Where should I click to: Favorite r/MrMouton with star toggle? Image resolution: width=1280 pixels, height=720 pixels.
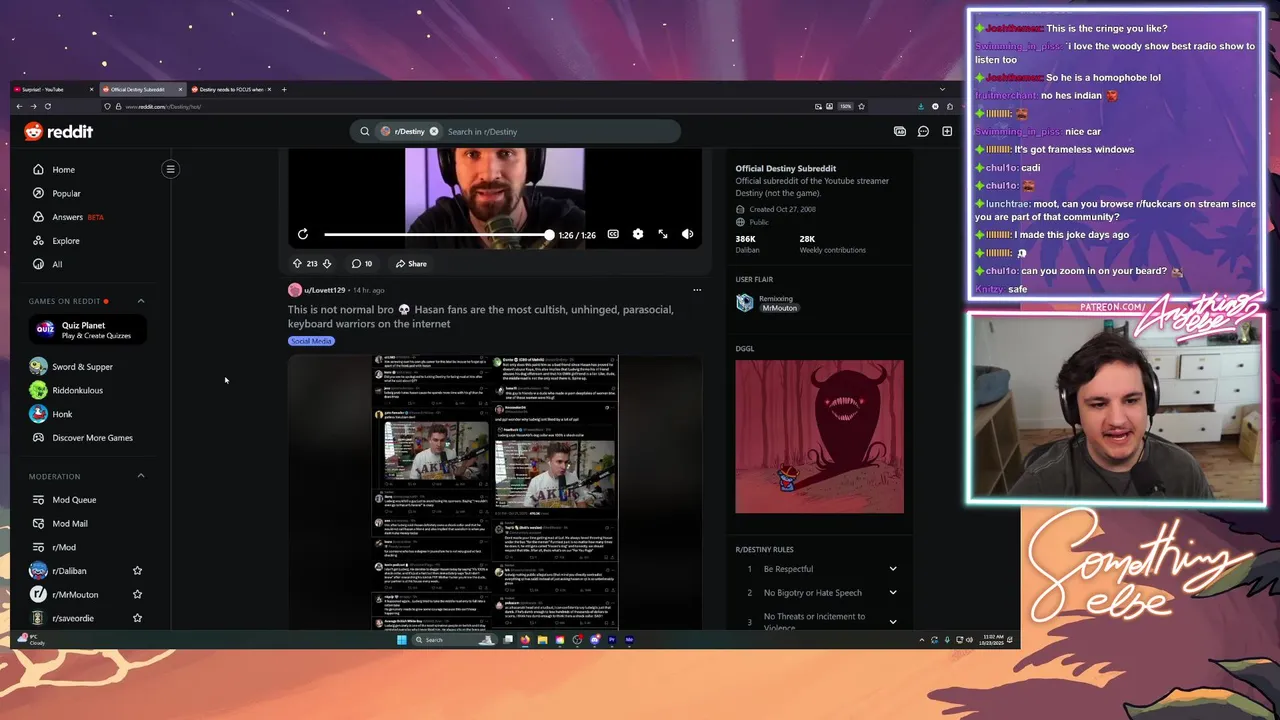coord(138,594)
